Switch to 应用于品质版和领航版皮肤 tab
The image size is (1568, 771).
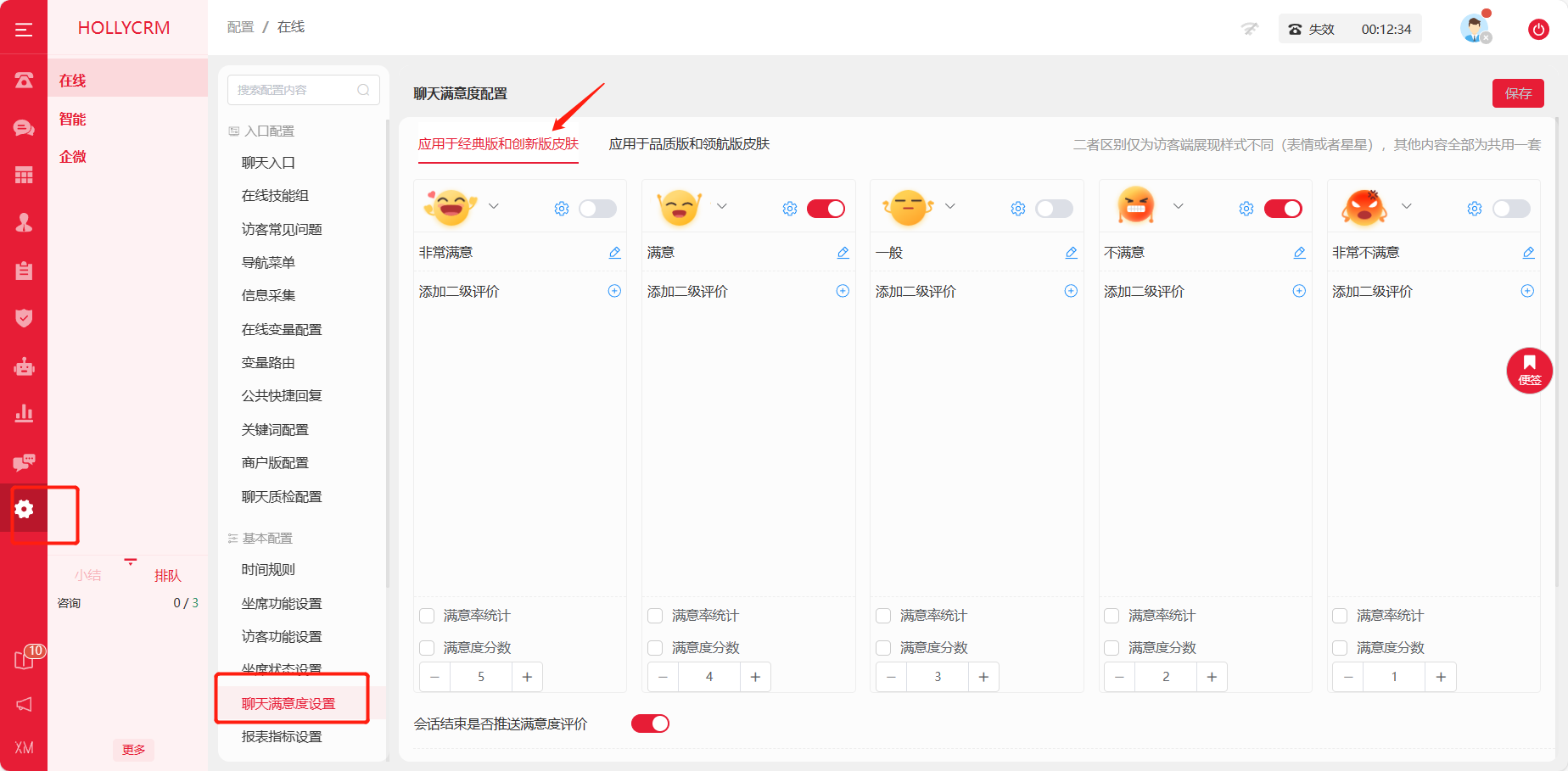689,144
